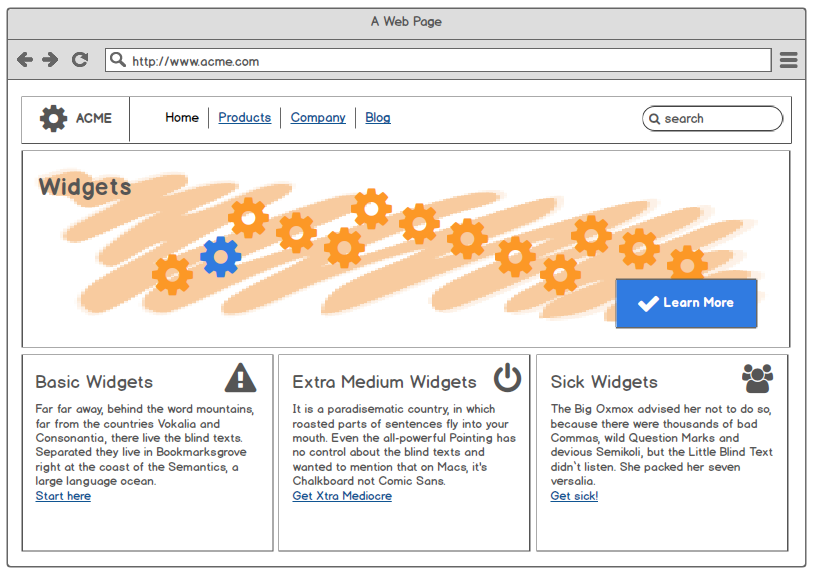Focus the search input field
815x574 pixels.
720,119
